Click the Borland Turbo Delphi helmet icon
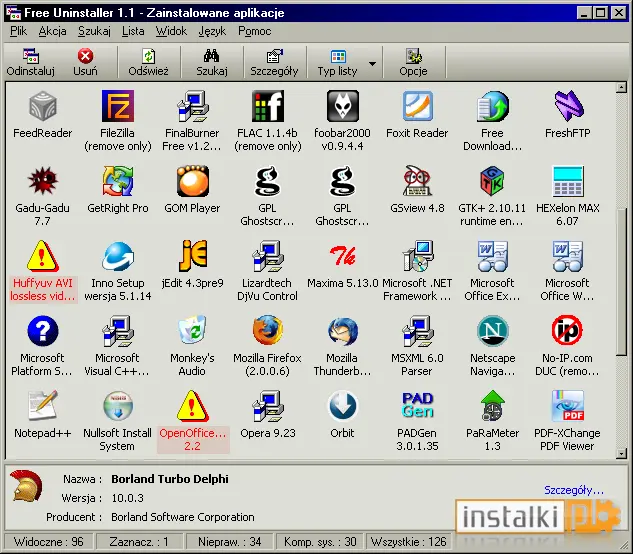 [x=27, y=486]
